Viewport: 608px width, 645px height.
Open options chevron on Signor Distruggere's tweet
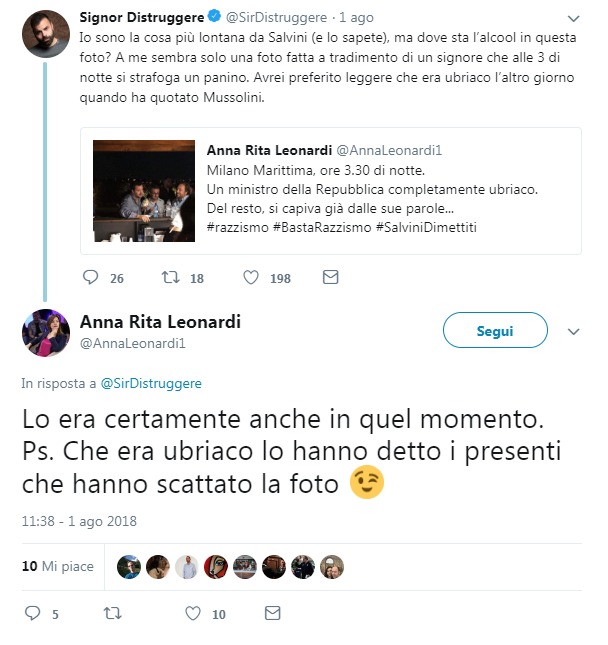(573, 19)
